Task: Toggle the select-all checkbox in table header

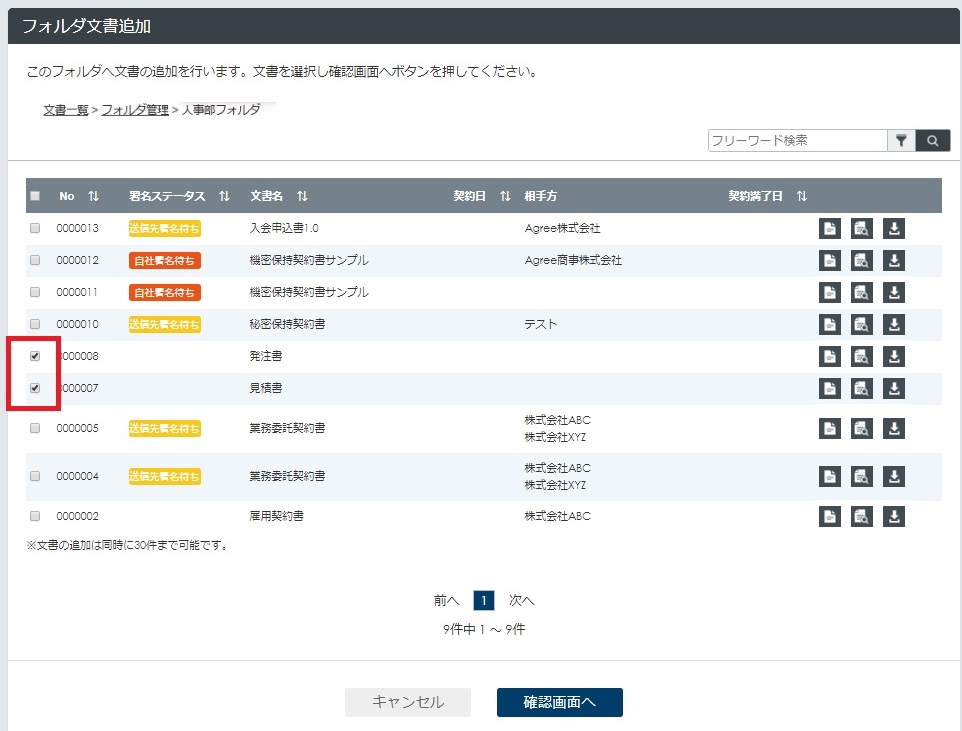Action: [x=35, y=196]
